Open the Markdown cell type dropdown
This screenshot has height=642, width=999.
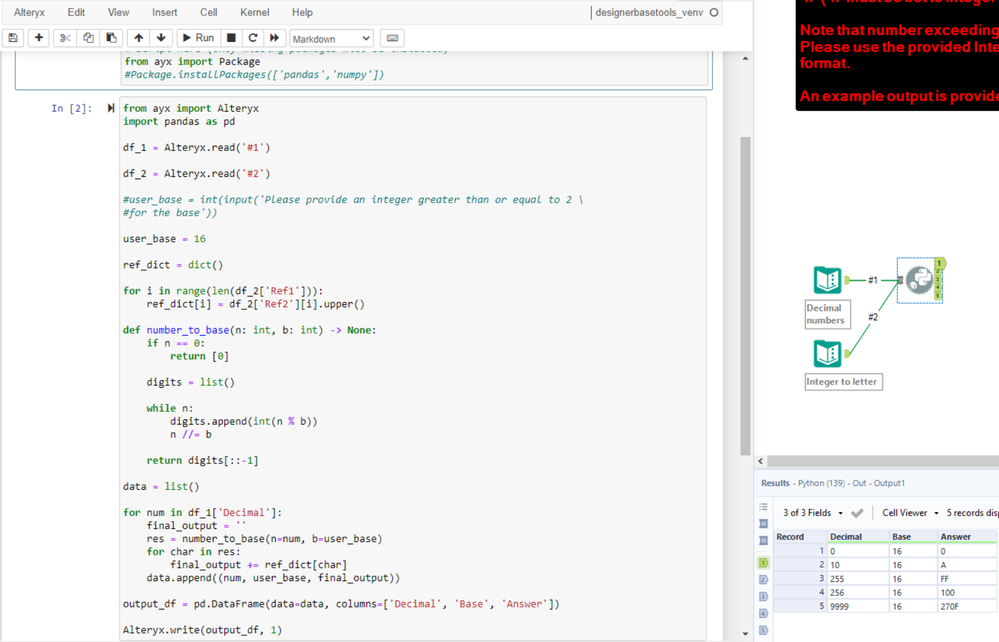point(330,37)
